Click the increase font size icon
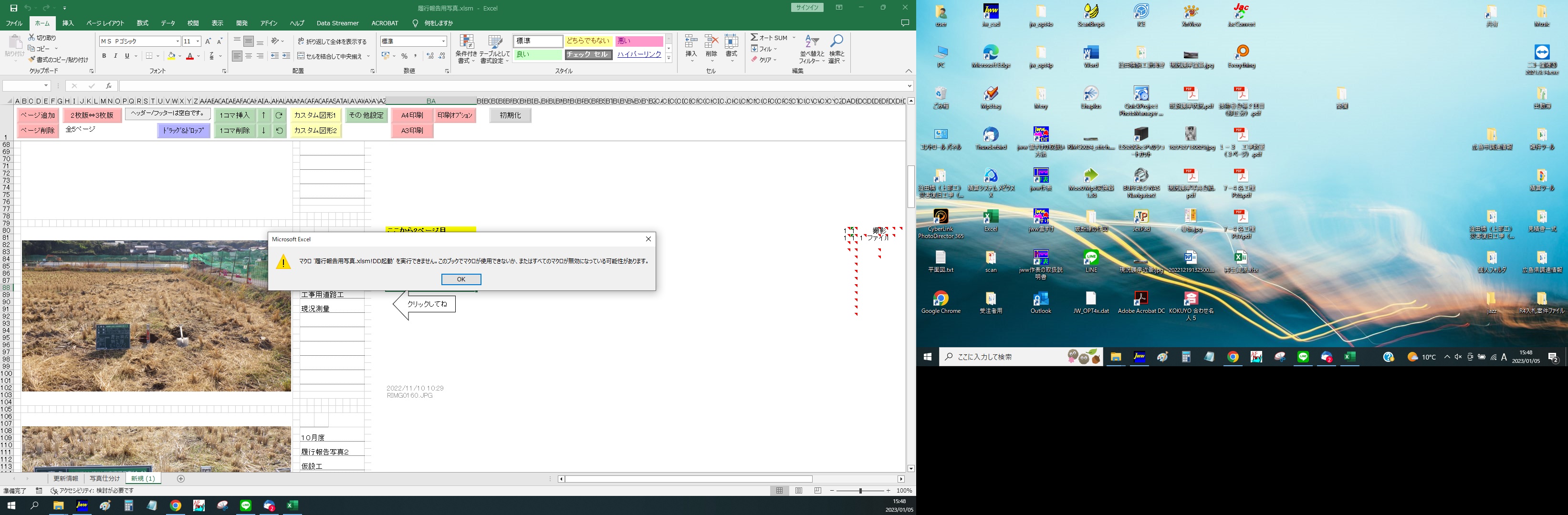Image resolution: width=1568 pixels, height=515 pixels. click(x=208, y=41)
